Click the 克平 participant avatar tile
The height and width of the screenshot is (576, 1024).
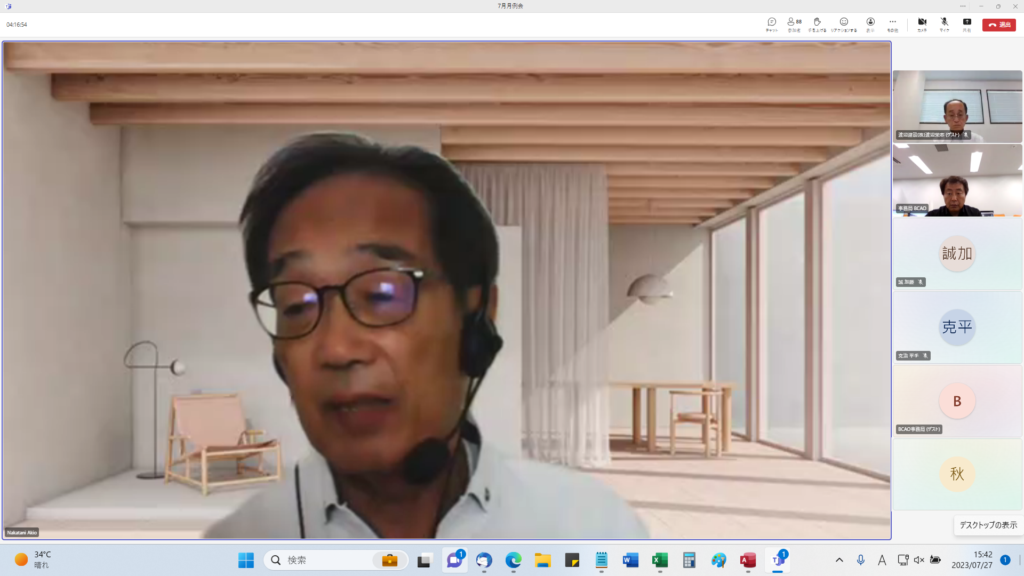click(957, 327)
